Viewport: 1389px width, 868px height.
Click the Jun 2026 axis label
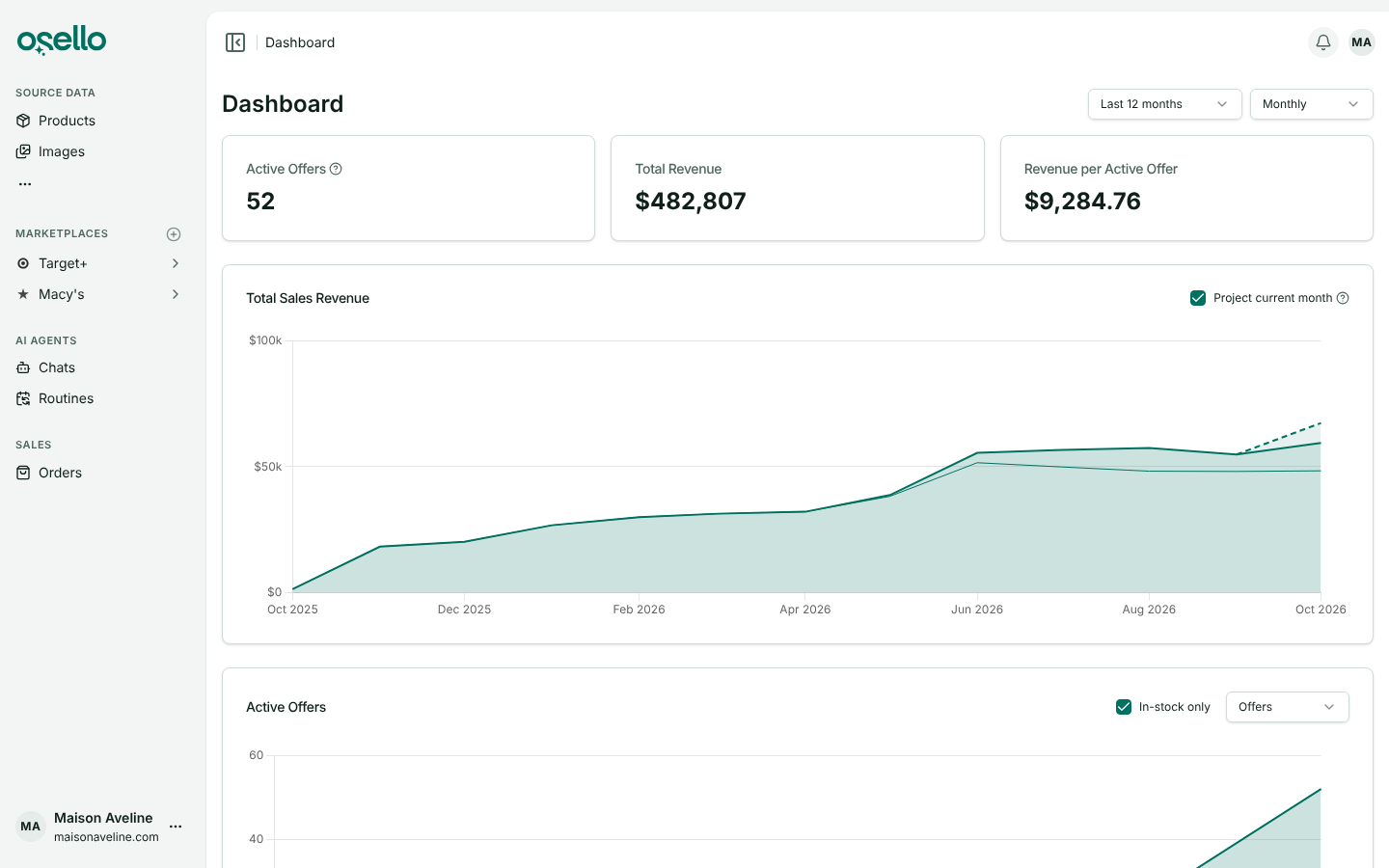977,610
